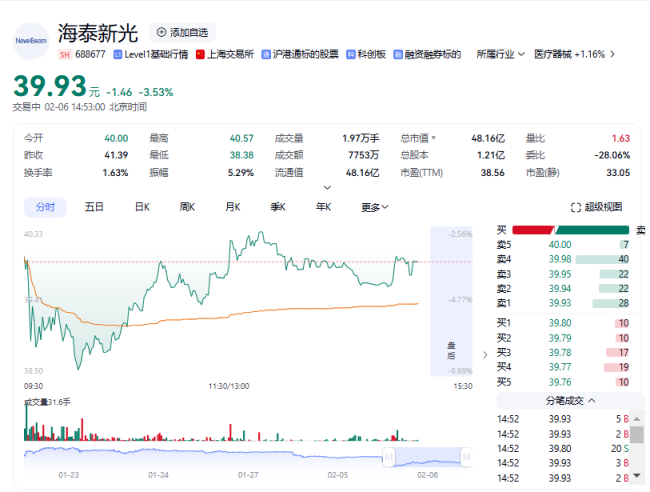Select the 分时 chart tab
The image size is (650, 492).
(45, 207)
